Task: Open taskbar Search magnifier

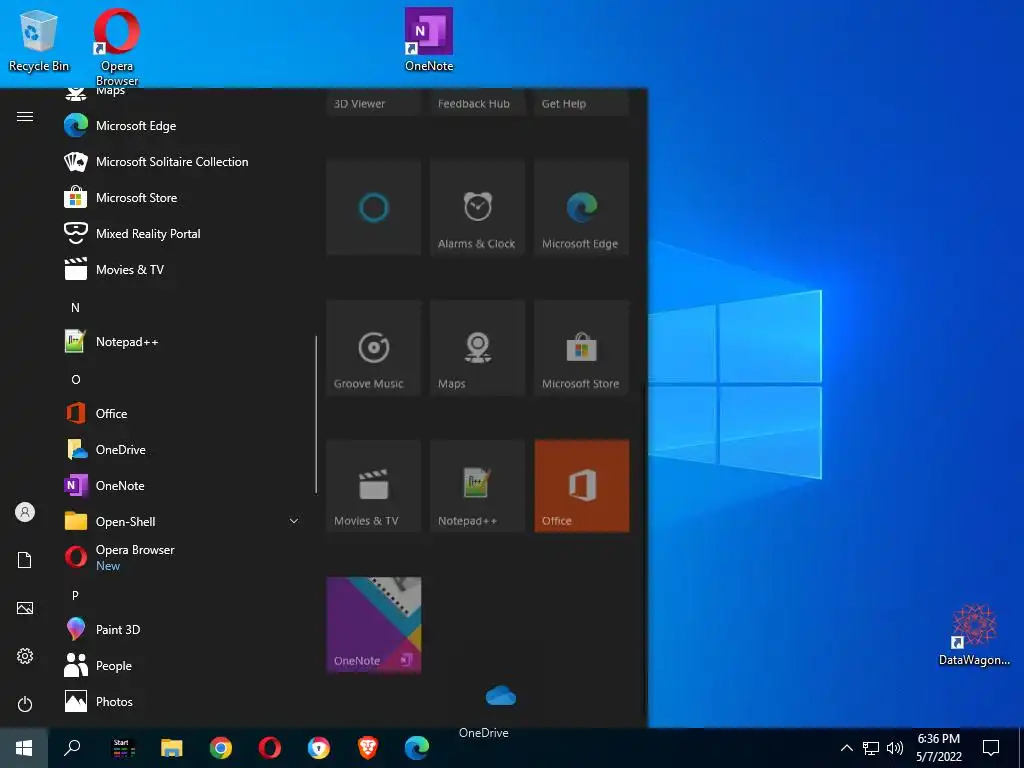Action: coord(72,748)
